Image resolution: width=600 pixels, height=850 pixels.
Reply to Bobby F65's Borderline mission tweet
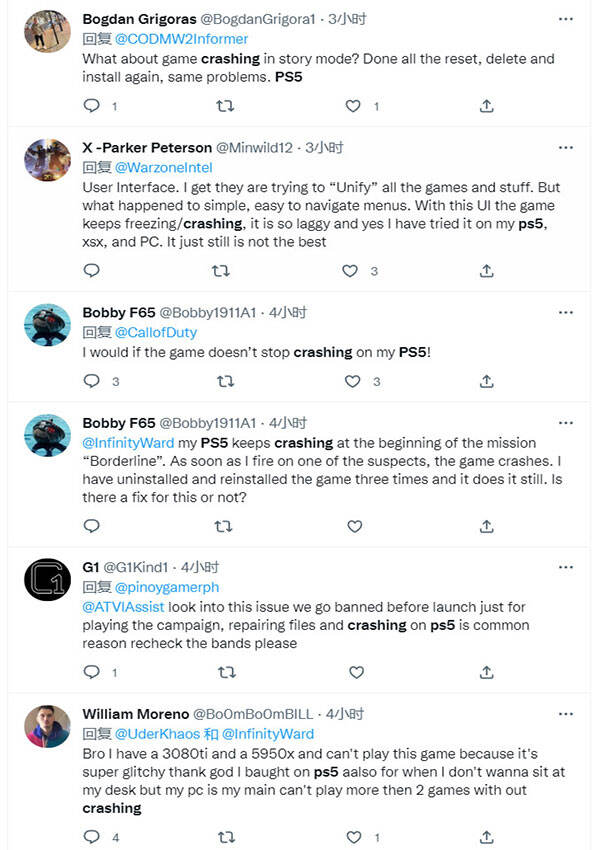pyautogui.click(x=92, y=526)
